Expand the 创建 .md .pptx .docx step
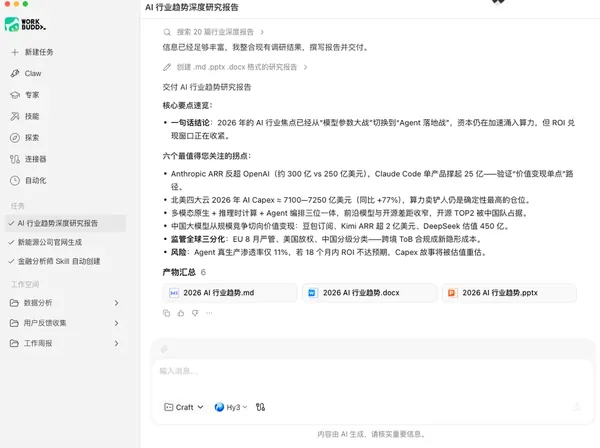The image size is (600, 448). pos(236,67)
